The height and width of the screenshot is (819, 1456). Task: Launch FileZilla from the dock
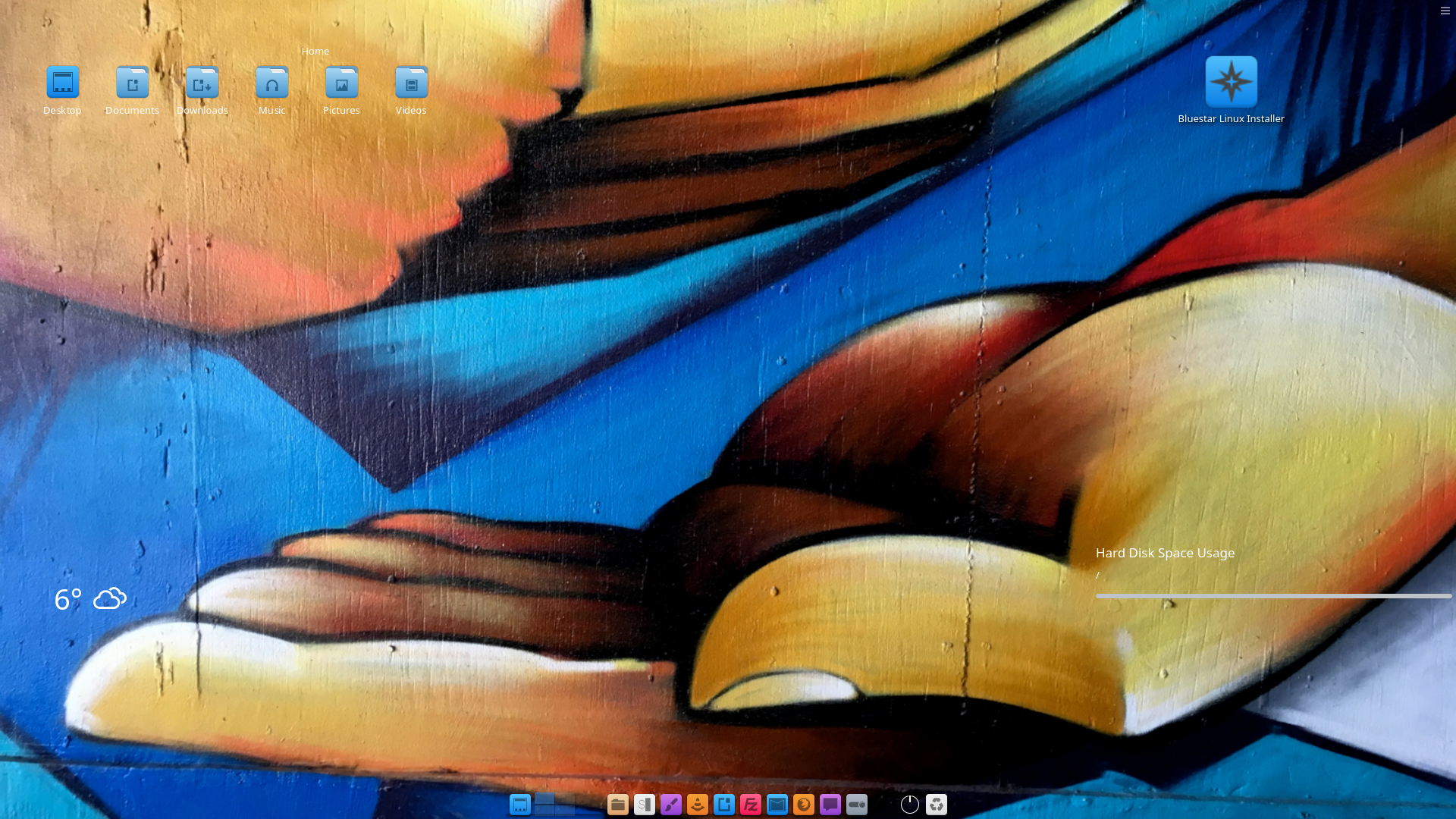click(x=751, y=805)
